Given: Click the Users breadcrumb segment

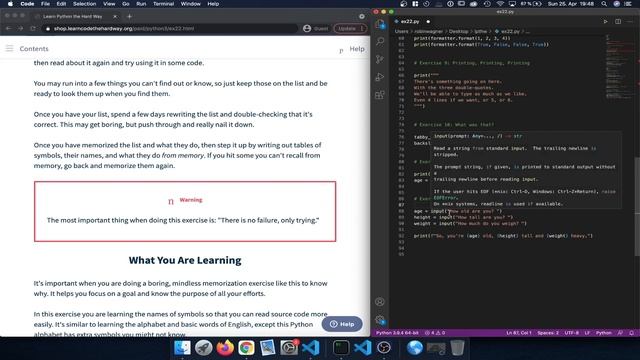Looking at the screenshot, I should click(x=401, y=31).
